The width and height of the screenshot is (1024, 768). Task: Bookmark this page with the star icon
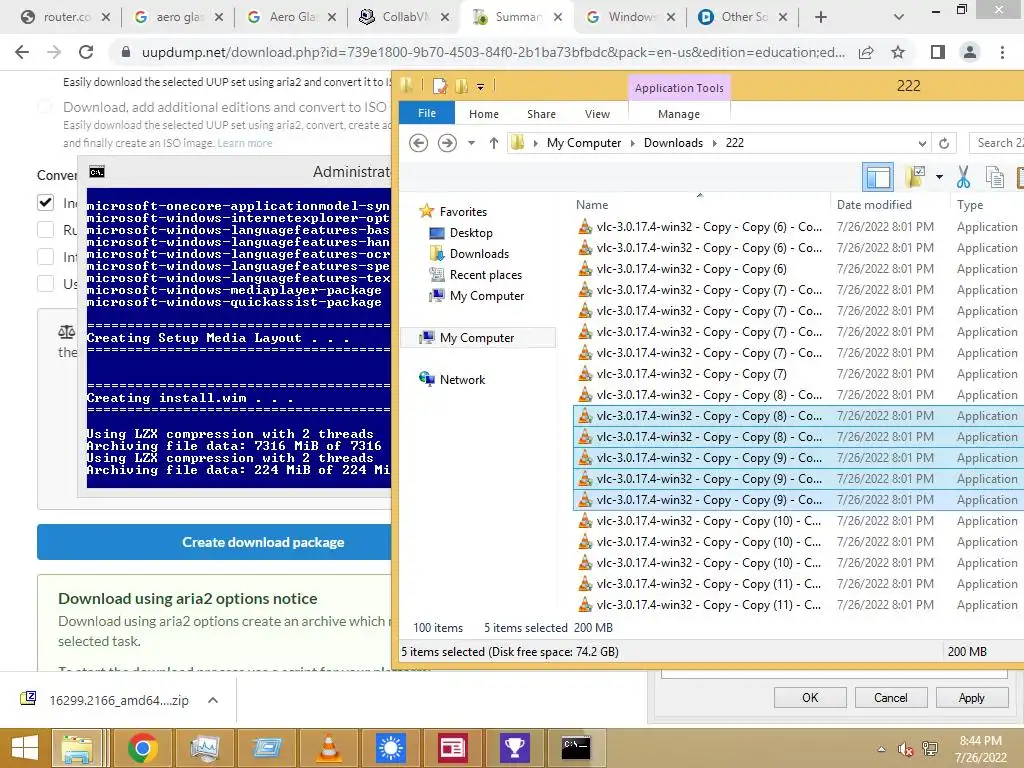[898, 52]
